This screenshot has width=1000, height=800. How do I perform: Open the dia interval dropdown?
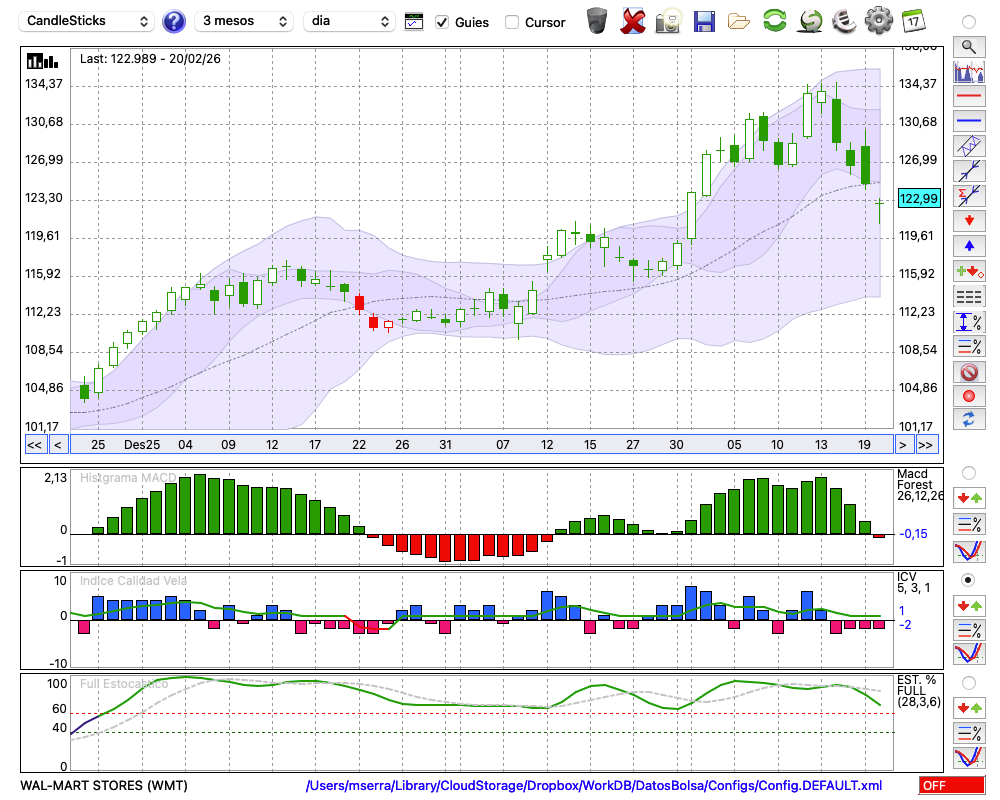349,21
